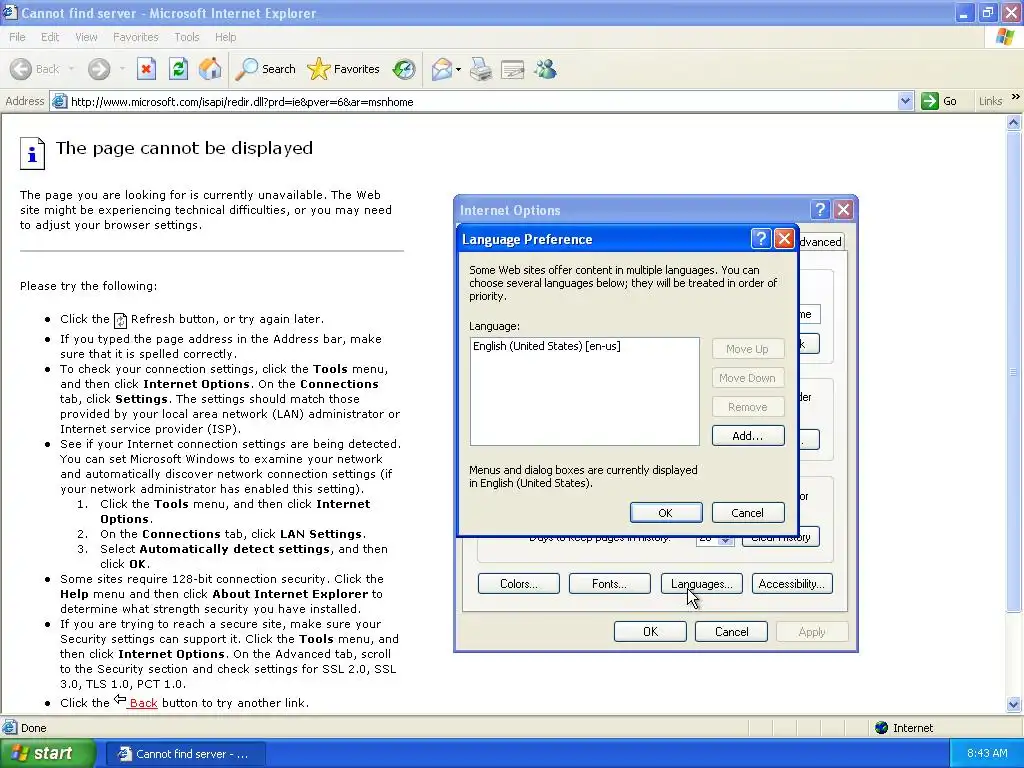Click Add... in Language Preference
This screenshot has height=768, width=1024.
pyautogui.click(x=748, y=436)
